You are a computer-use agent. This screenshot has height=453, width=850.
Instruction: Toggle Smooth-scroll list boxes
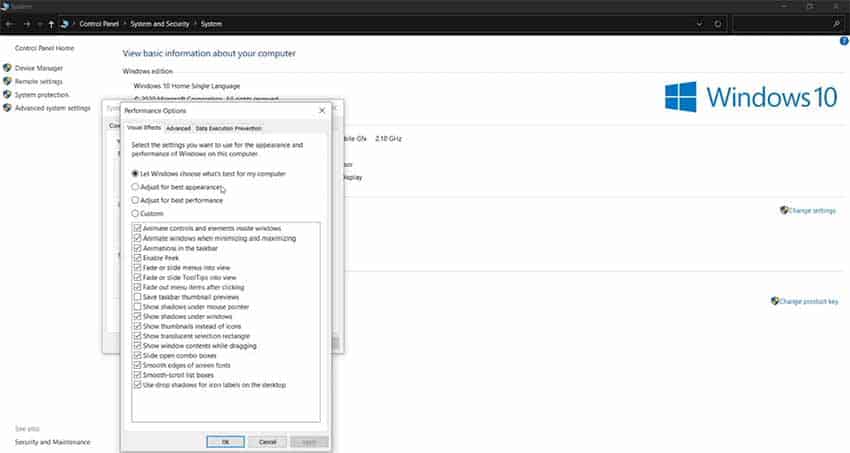(138, 375)
